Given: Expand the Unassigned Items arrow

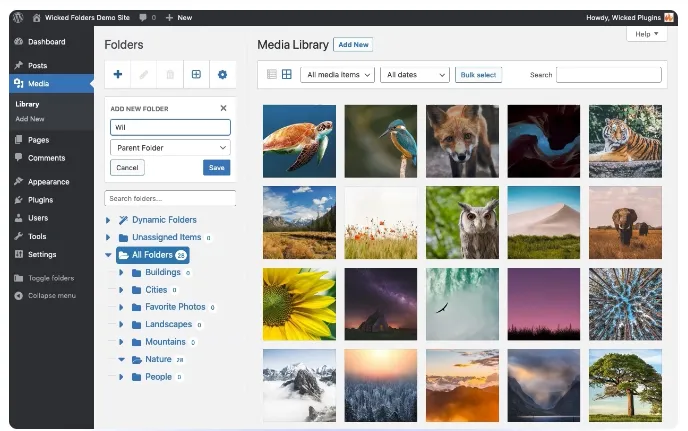Looking at the screenshot, I should 108,237.
